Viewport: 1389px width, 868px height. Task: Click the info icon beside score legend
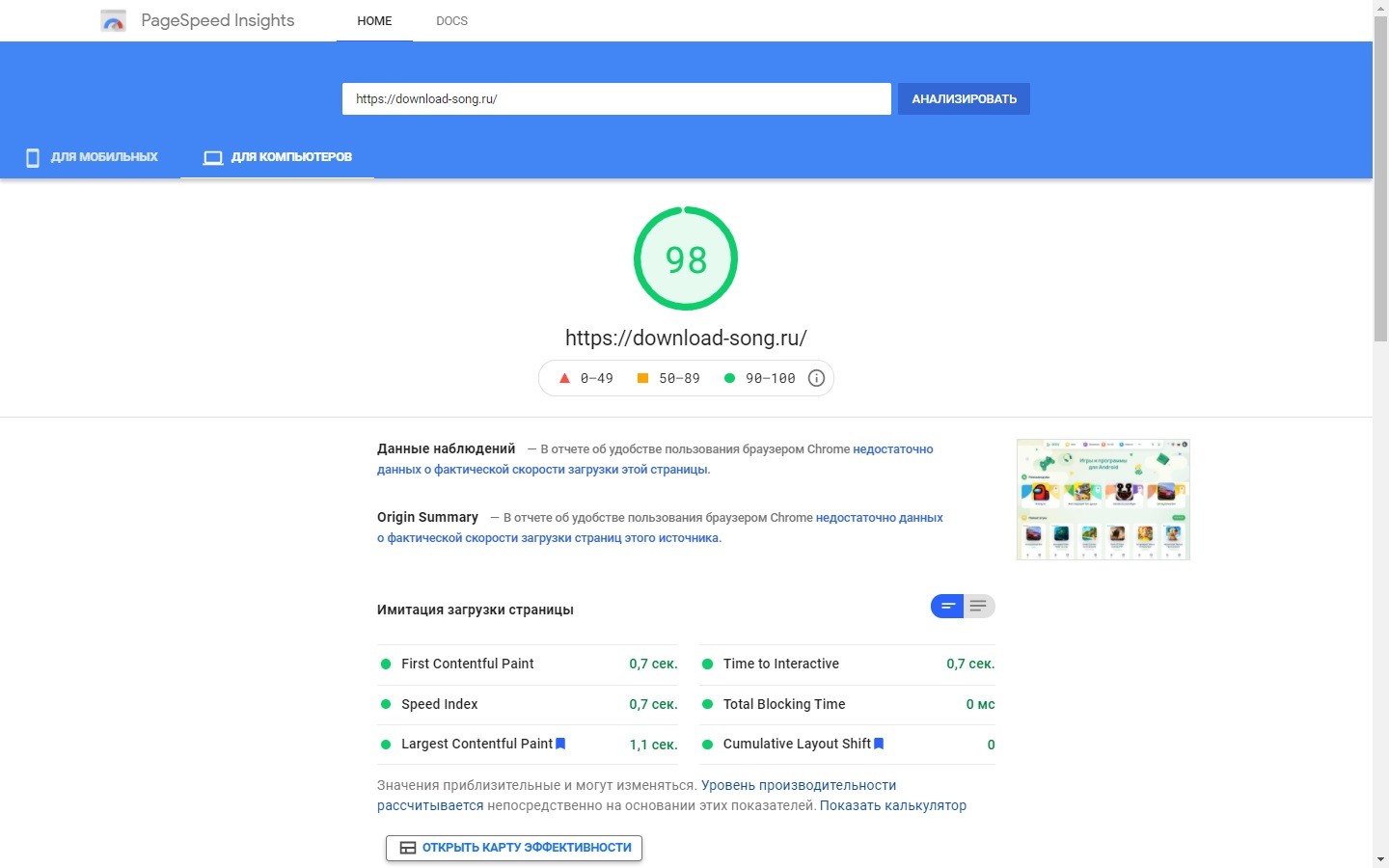[816, 378]
